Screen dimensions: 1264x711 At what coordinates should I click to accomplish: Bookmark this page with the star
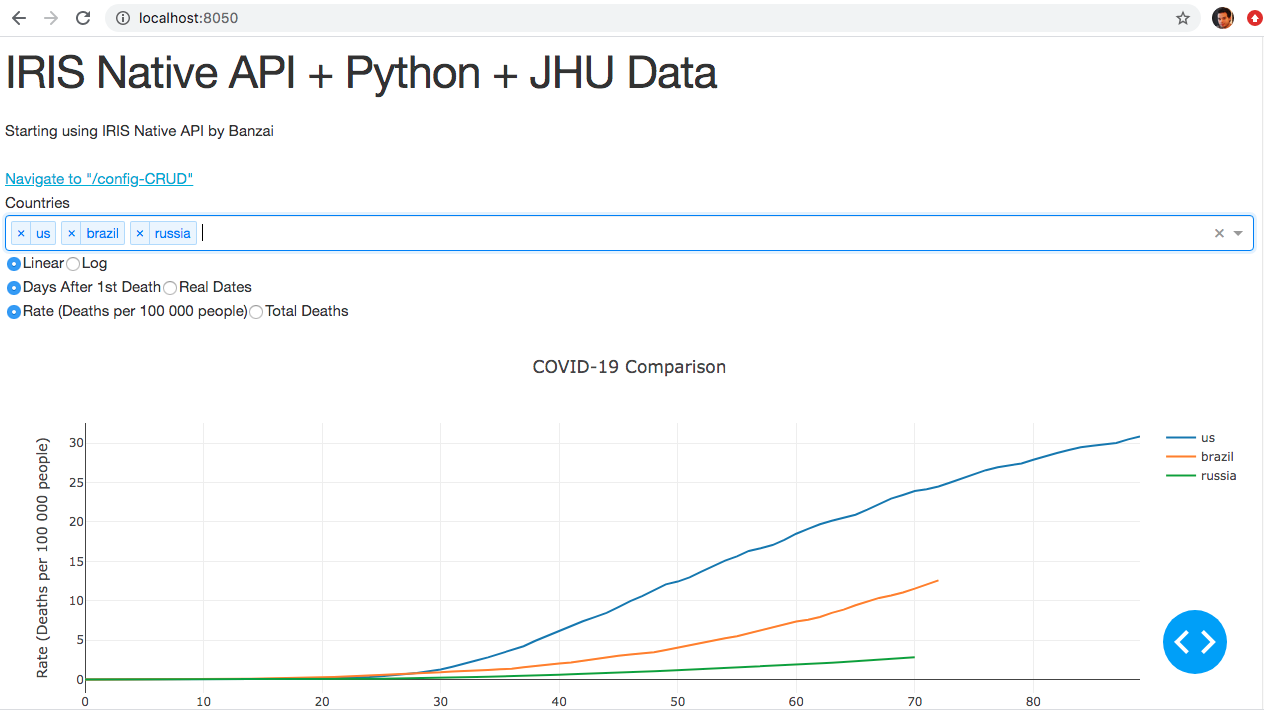[x=1183, y=18]
